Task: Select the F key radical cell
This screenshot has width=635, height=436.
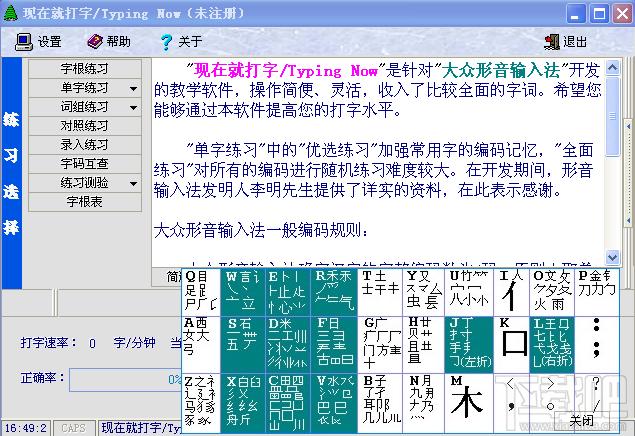Action: point(334,345)
